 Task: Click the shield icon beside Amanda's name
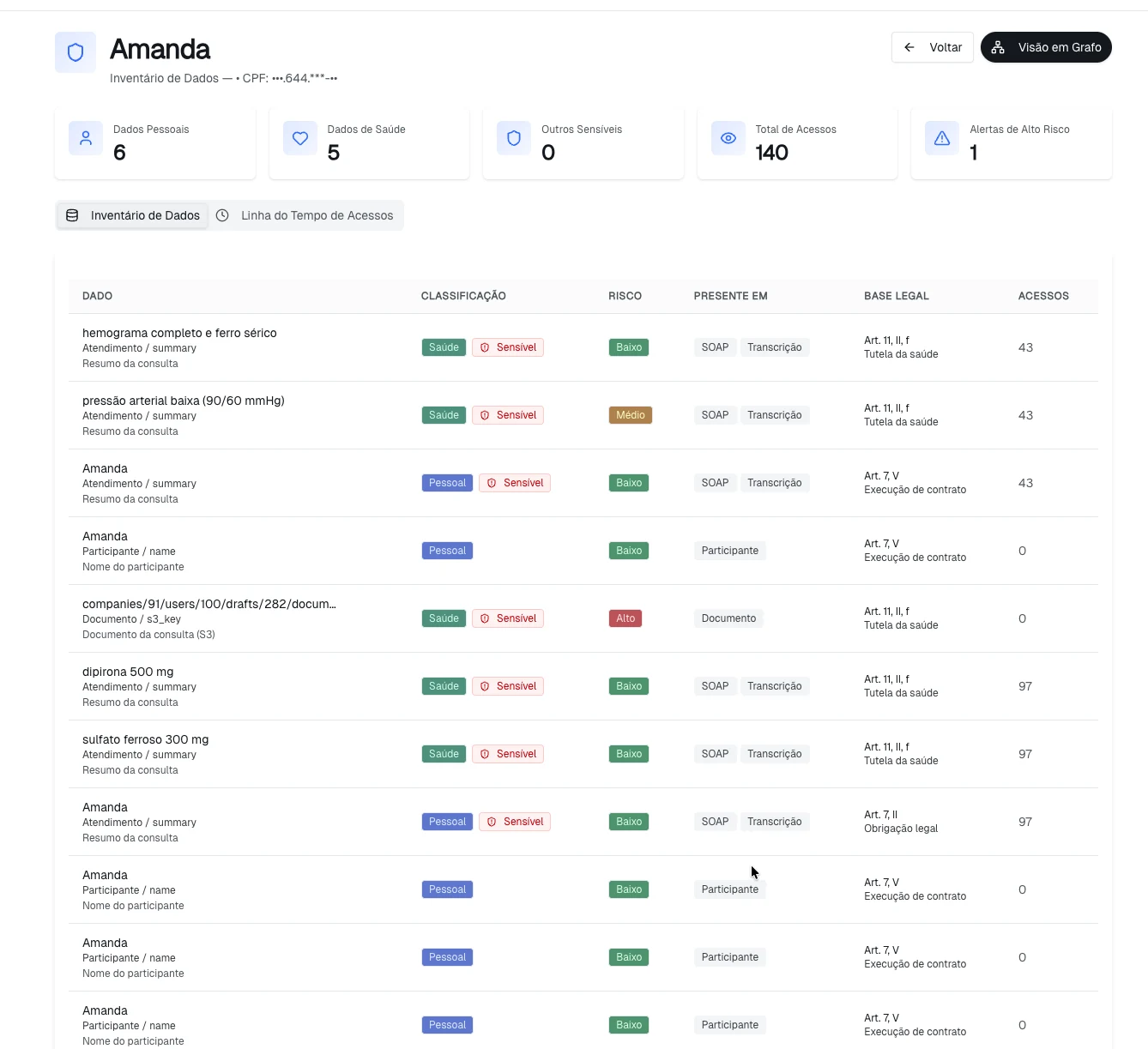[76, 52]
